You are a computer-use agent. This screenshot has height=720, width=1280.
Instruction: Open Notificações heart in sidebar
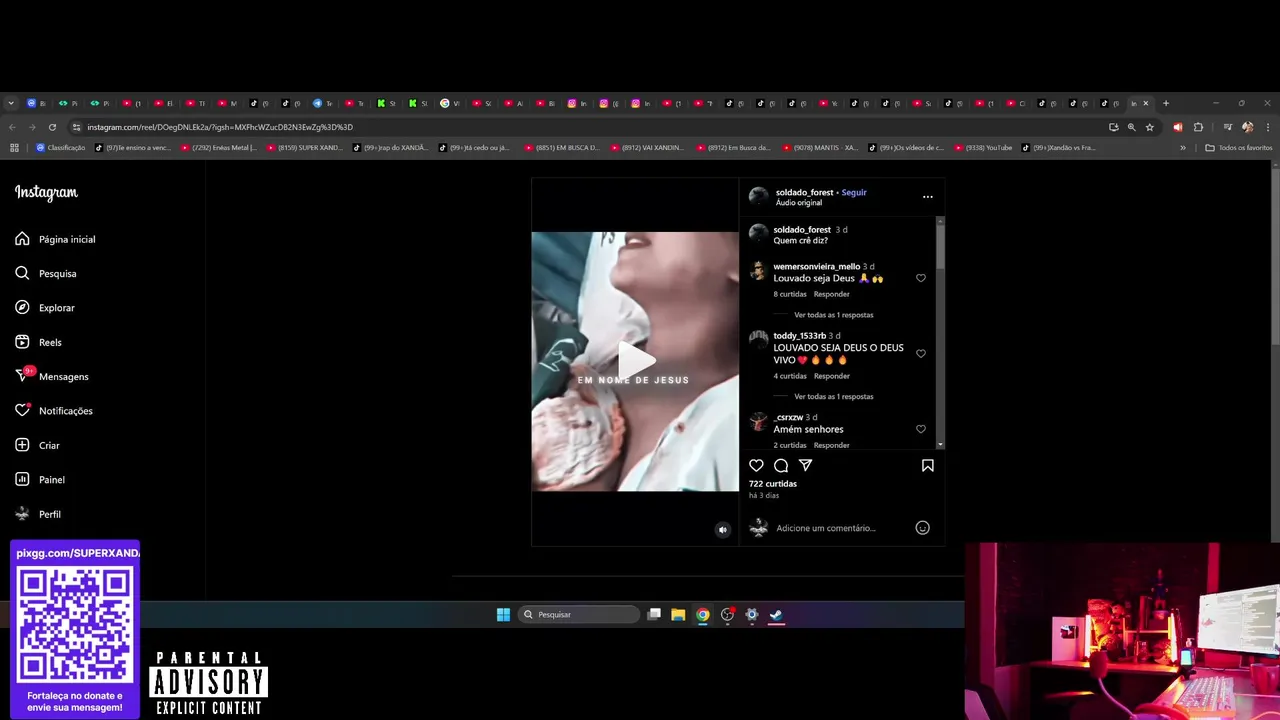point(54,411)
